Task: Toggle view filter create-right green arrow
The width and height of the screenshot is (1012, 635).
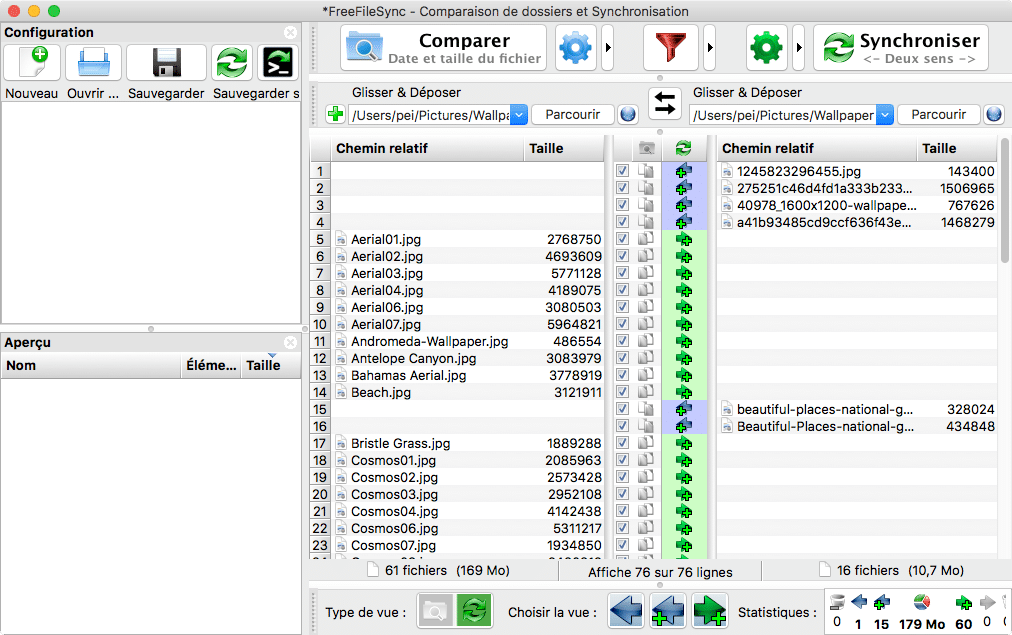Action: point(710,610)
